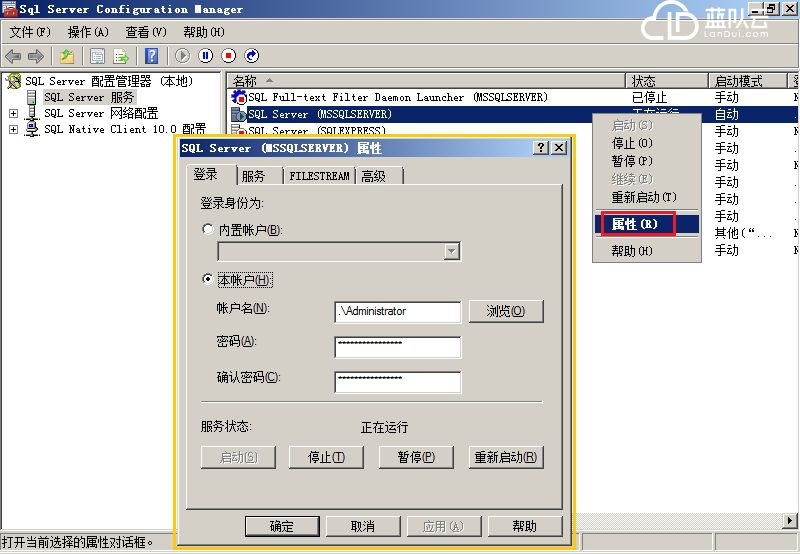This screenshot has height=554, width=800.
Task: Click the 确定 button
Action: point(282,526)
